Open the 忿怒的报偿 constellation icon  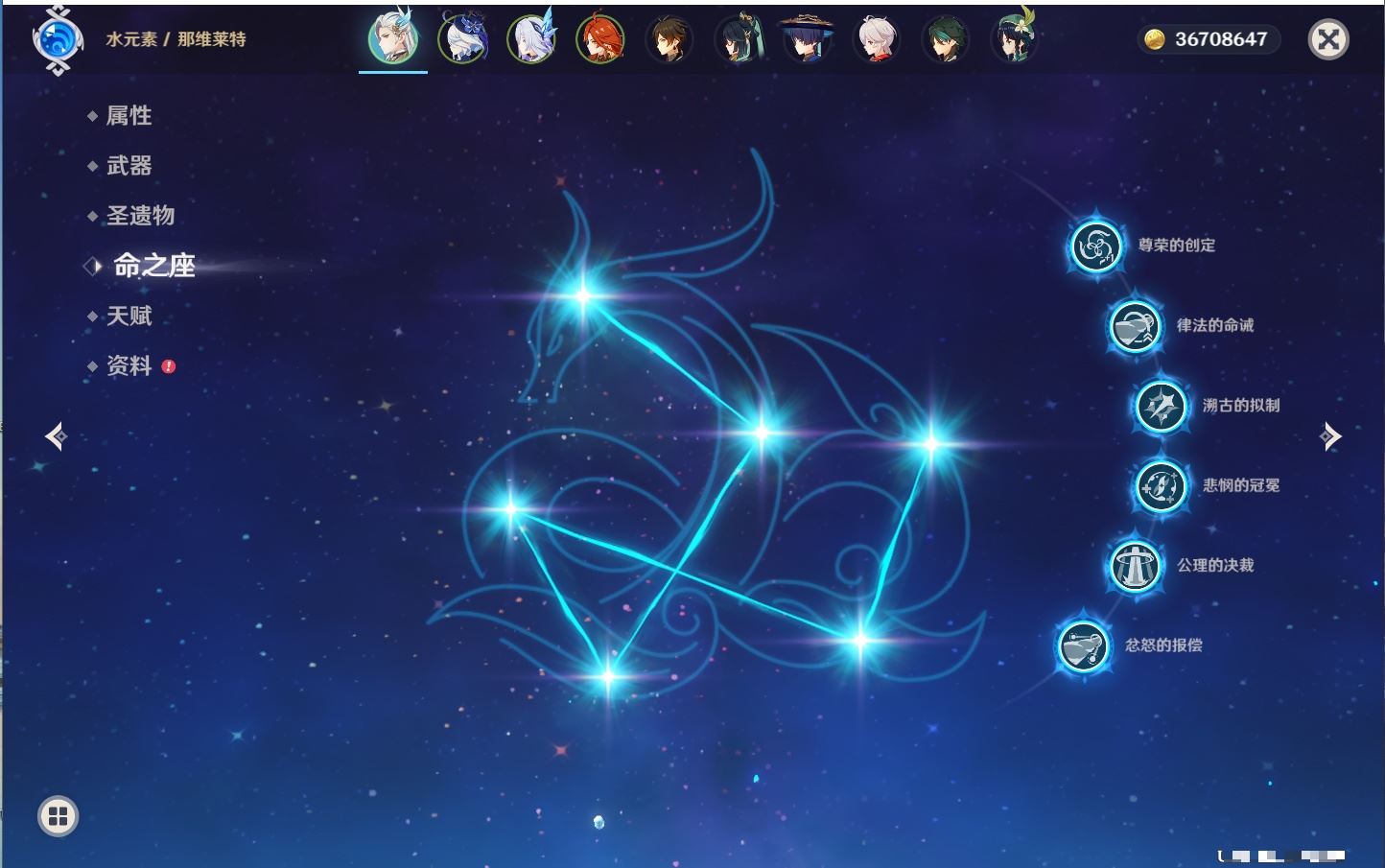[1083, 645]
